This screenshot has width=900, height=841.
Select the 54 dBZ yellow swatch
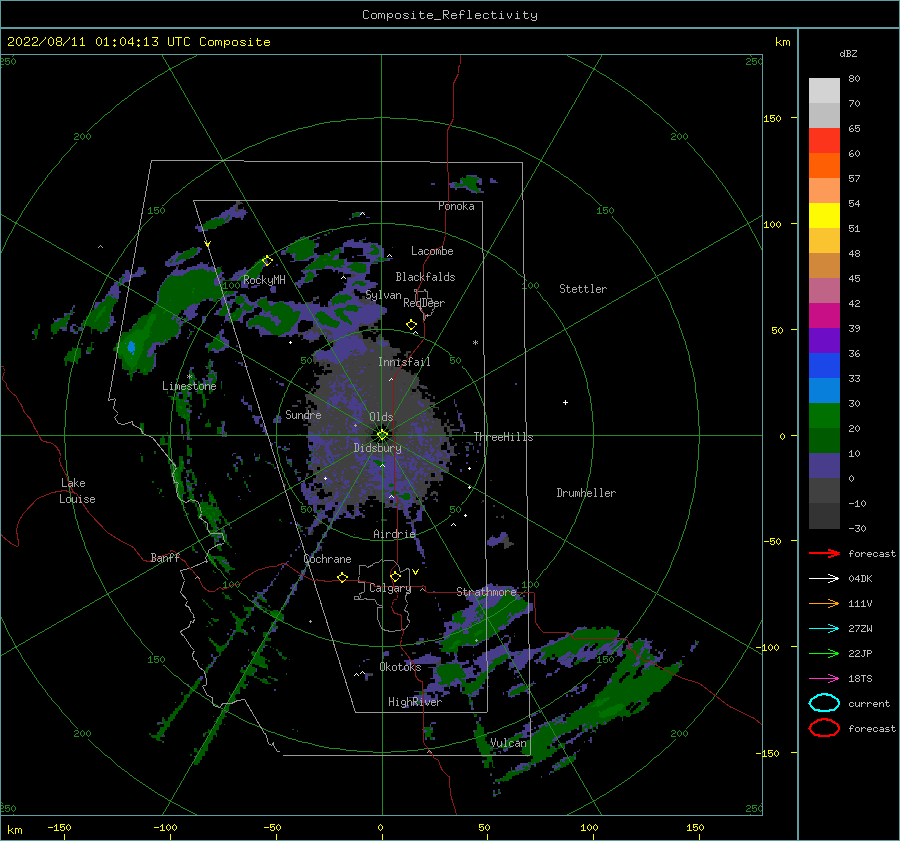(x=824, y=215)
